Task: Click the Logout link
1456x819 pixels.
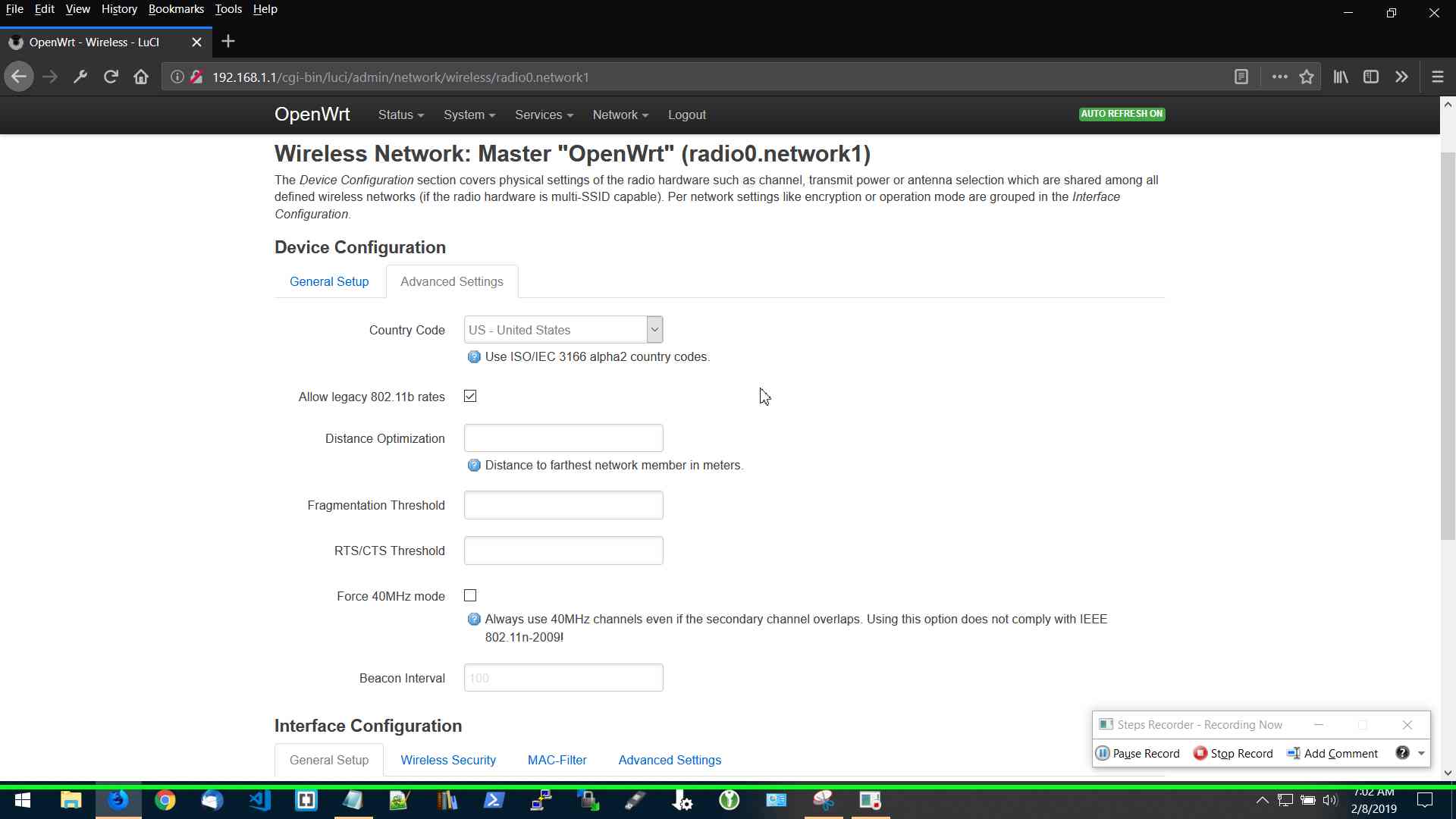Action: pyautogui.click(x=686, y=115)
